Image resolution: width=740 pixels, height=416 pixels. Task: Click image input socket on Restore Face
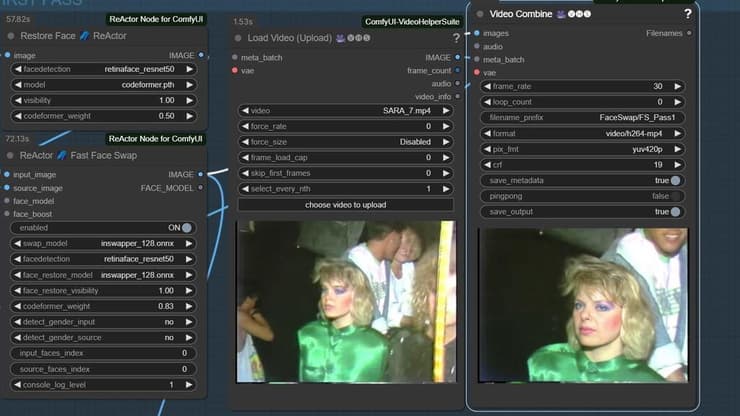click(7, 55)
